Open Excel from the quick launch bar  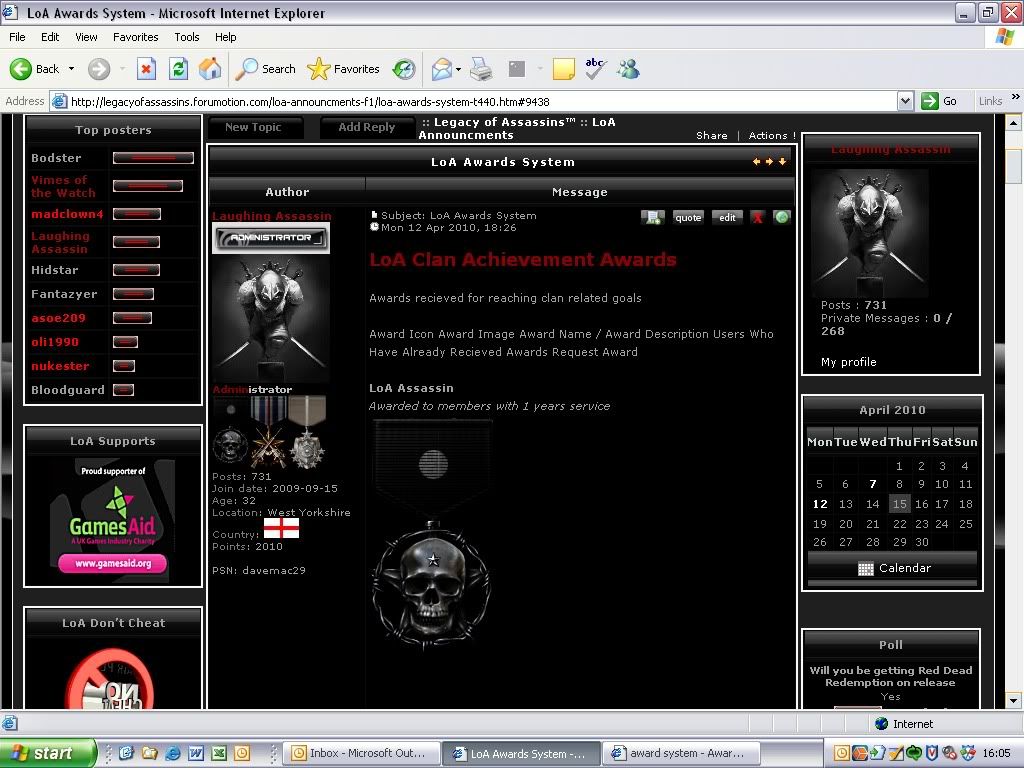(x=219, y=753)
